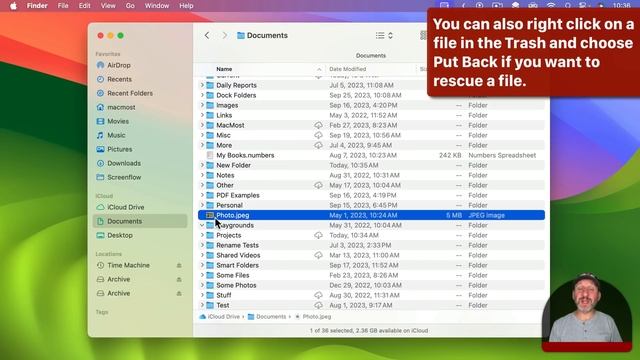Click the back navigation arrow
Screen dimensions: 640x360
coord(207,36)
